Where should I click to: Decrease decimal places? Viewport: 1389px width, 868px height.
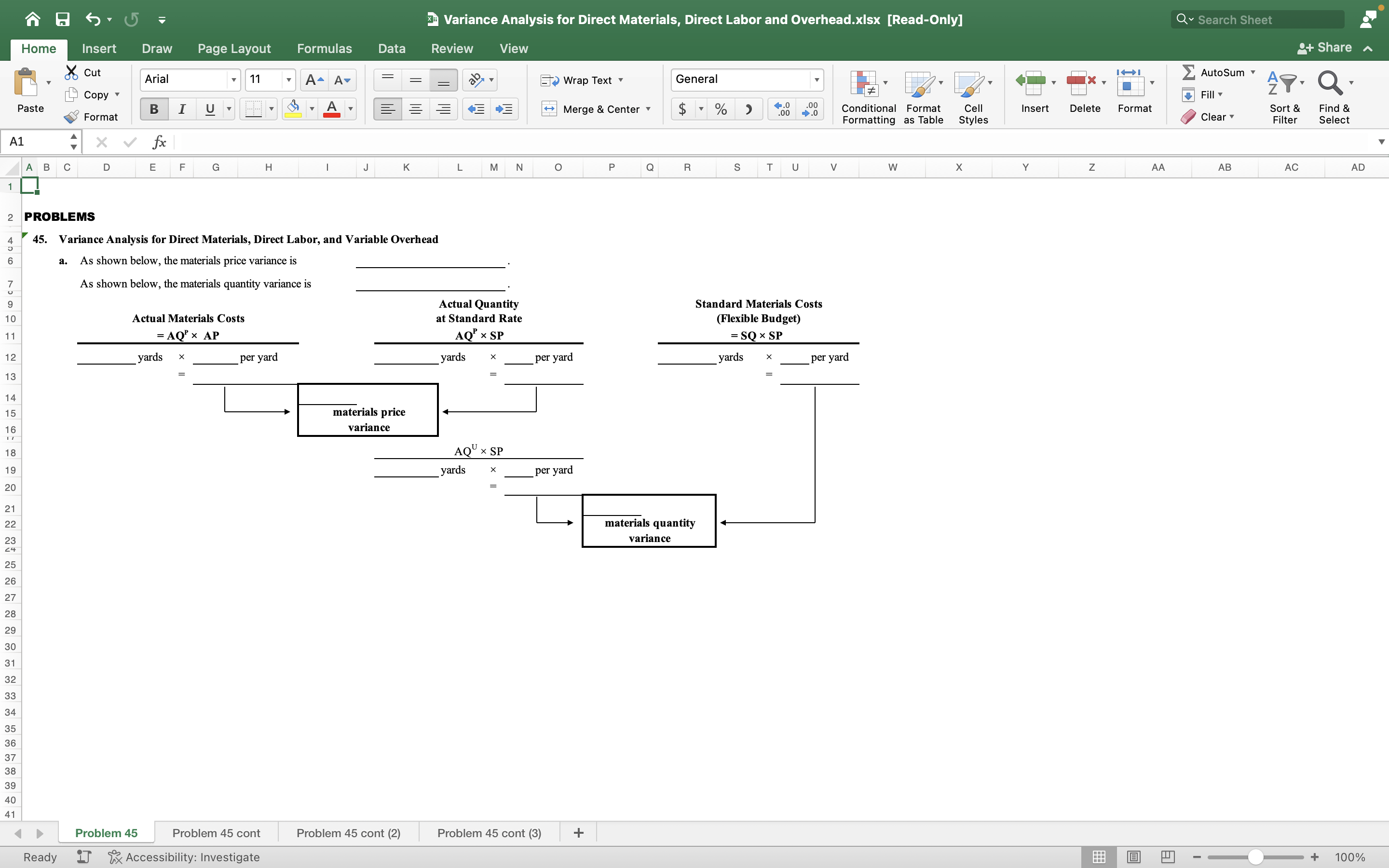click(810, 109)
